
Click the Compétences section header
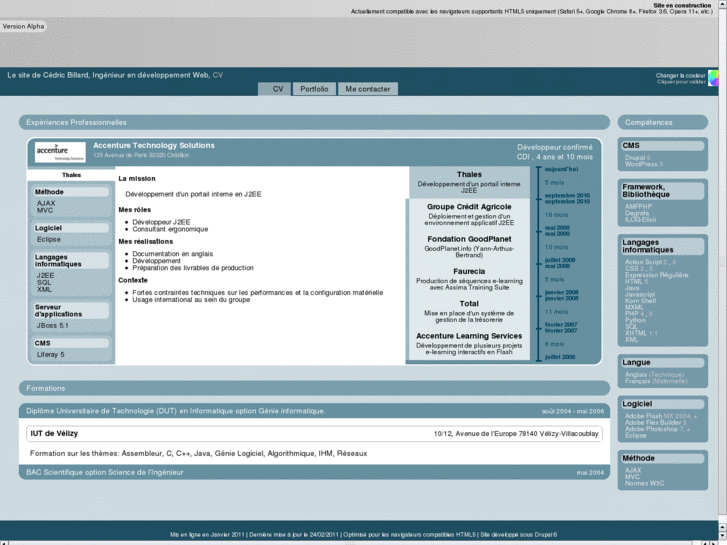(663, 122)
